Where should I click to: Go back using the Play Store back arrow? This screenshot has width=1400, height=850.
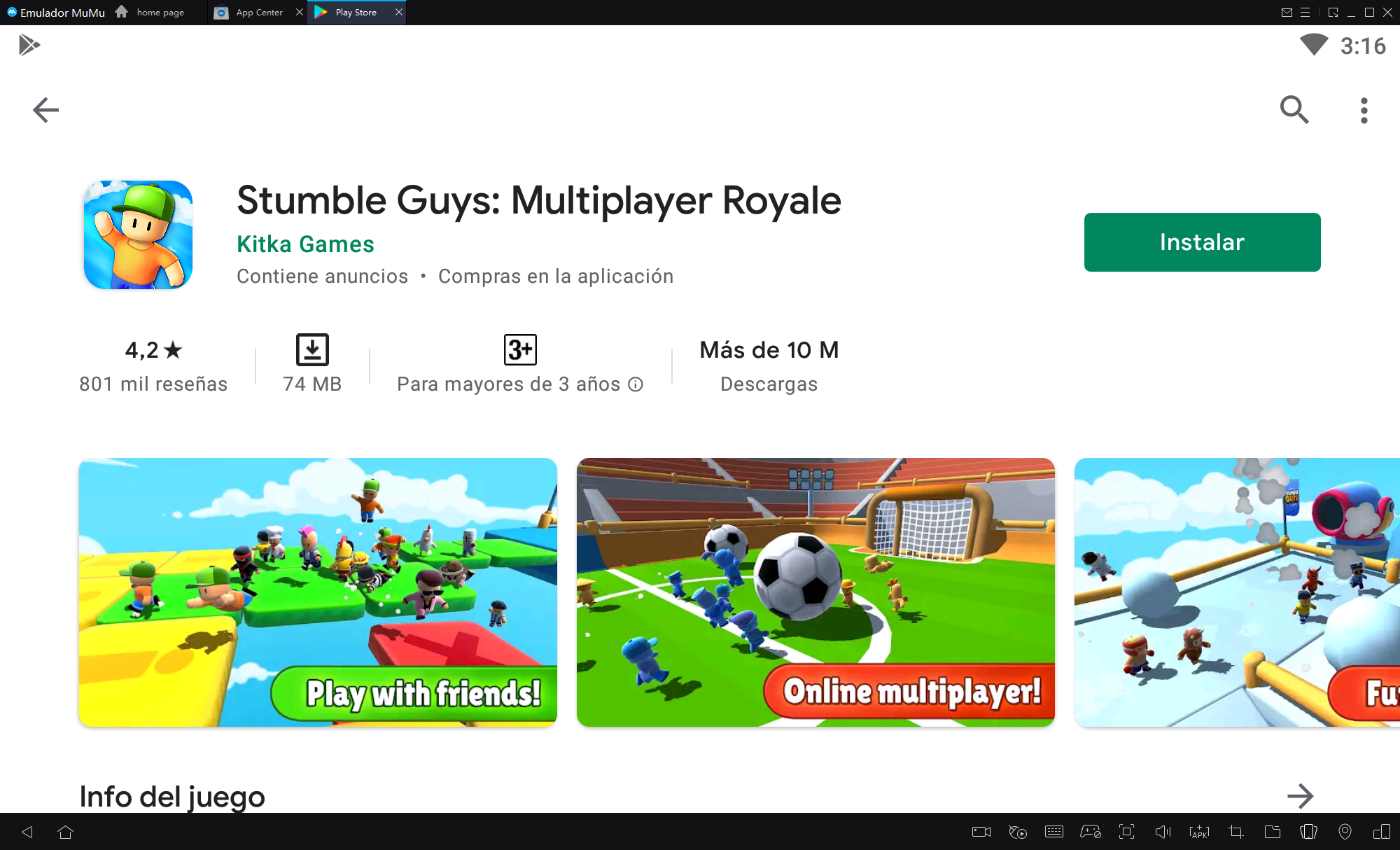[x=46, y=110]
